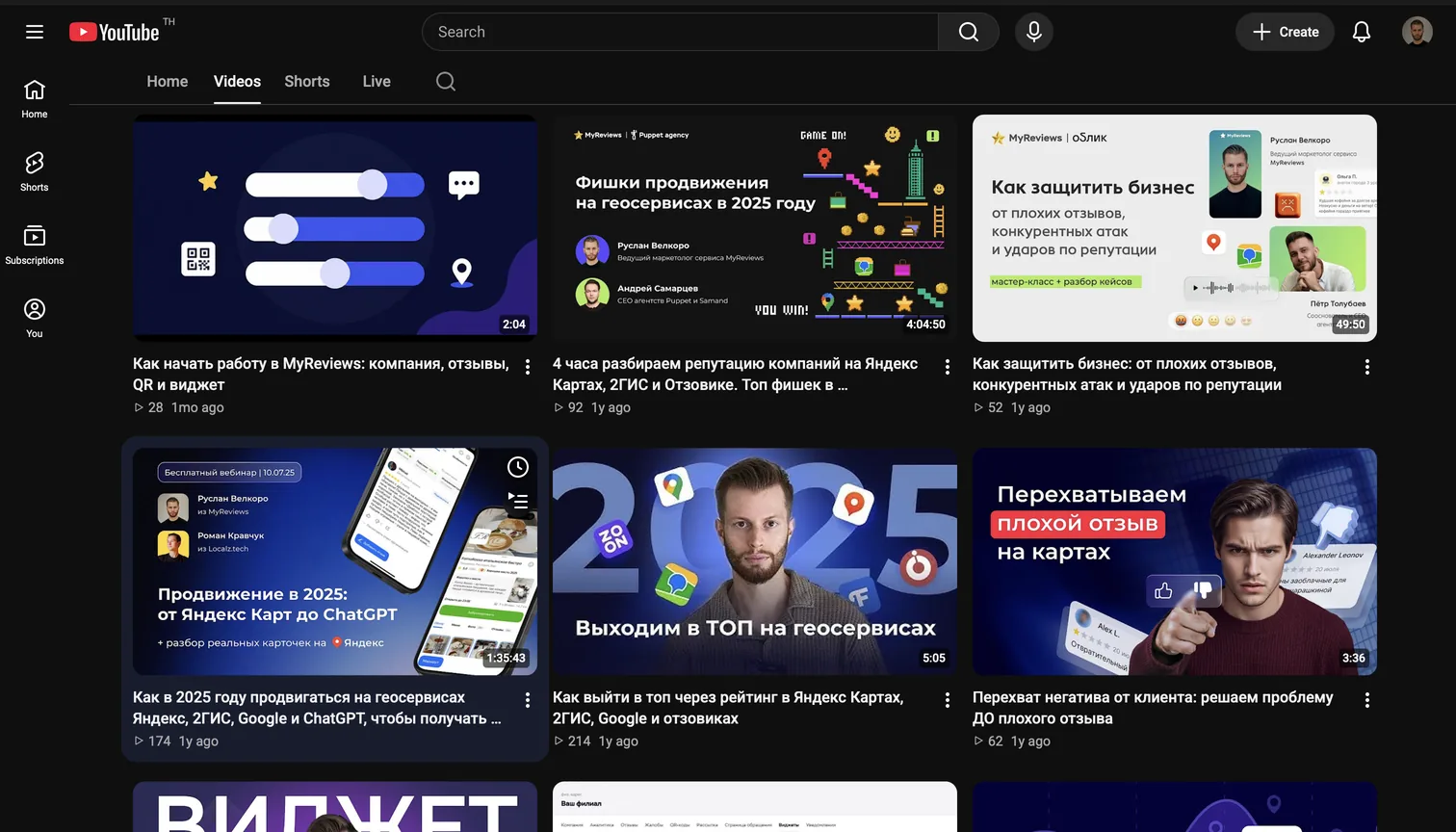Viewport: 1456px width, 832px height.
Task: Open title 'Как в 2025 году продвигаться на геосервисах'
Action: [x=318, y=708]
